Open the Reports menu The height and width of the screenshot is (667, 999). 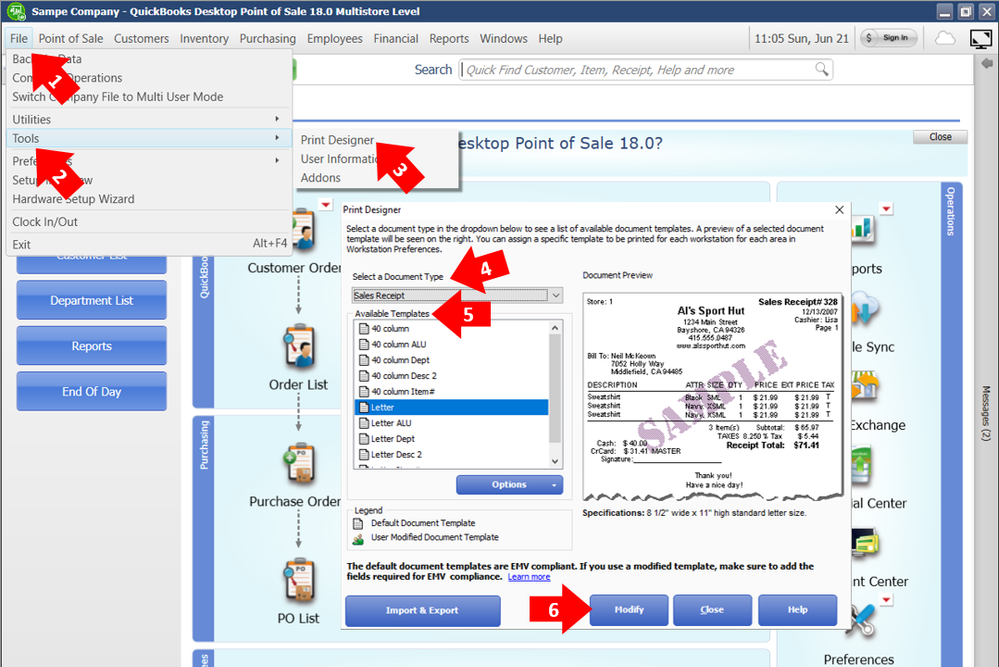449,38
